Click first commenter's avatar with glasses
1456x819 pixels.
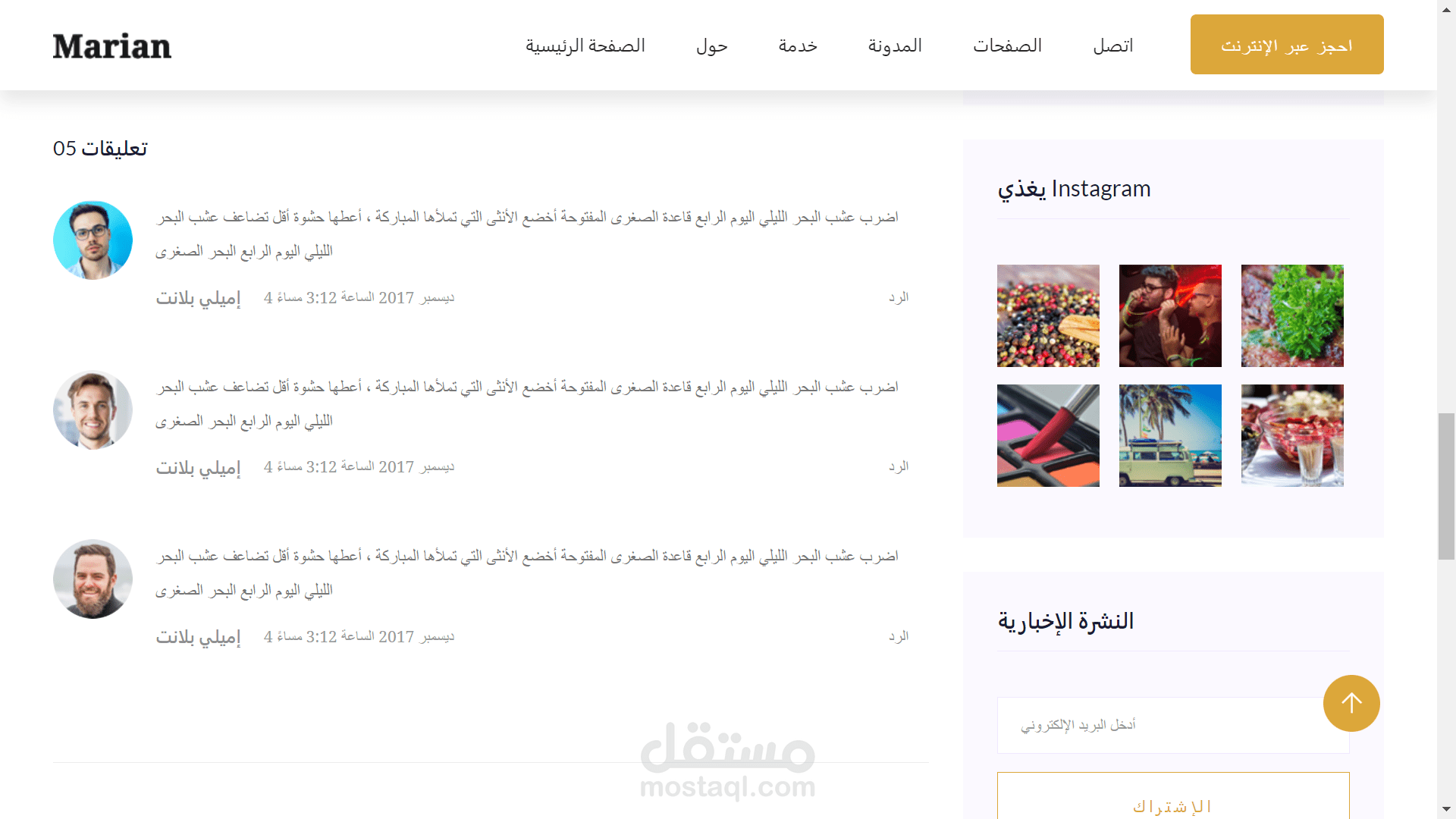click(x=93, y=240)
